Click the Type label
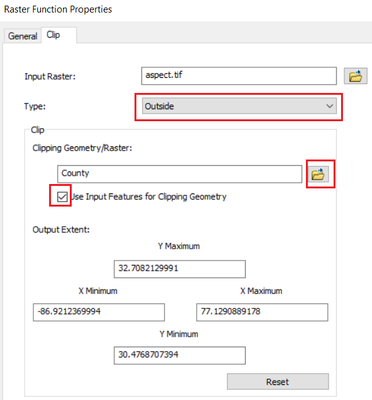 tap(35, 107)
